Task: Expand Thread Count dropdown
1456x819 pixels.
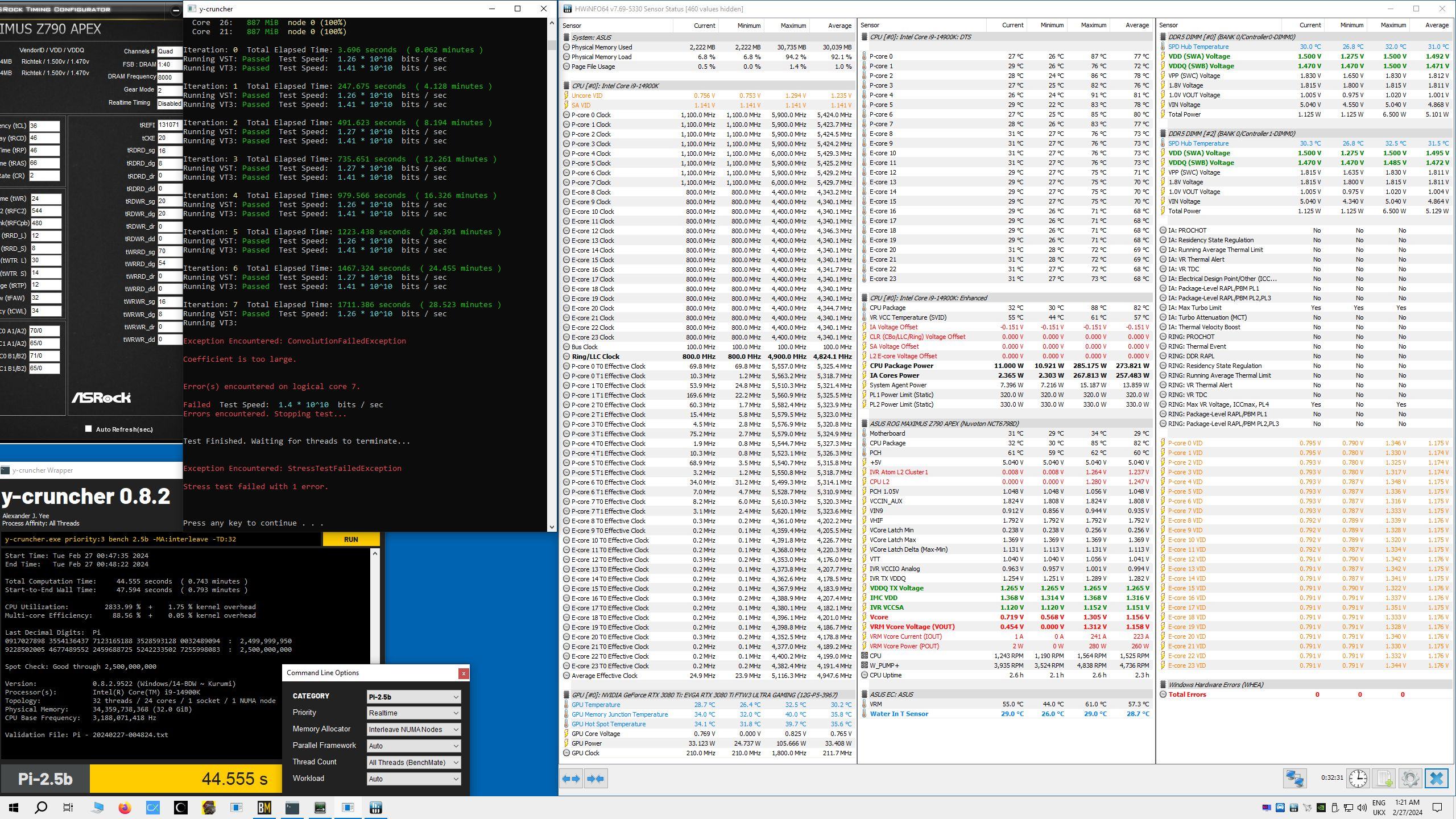Action: click(413, 763)
